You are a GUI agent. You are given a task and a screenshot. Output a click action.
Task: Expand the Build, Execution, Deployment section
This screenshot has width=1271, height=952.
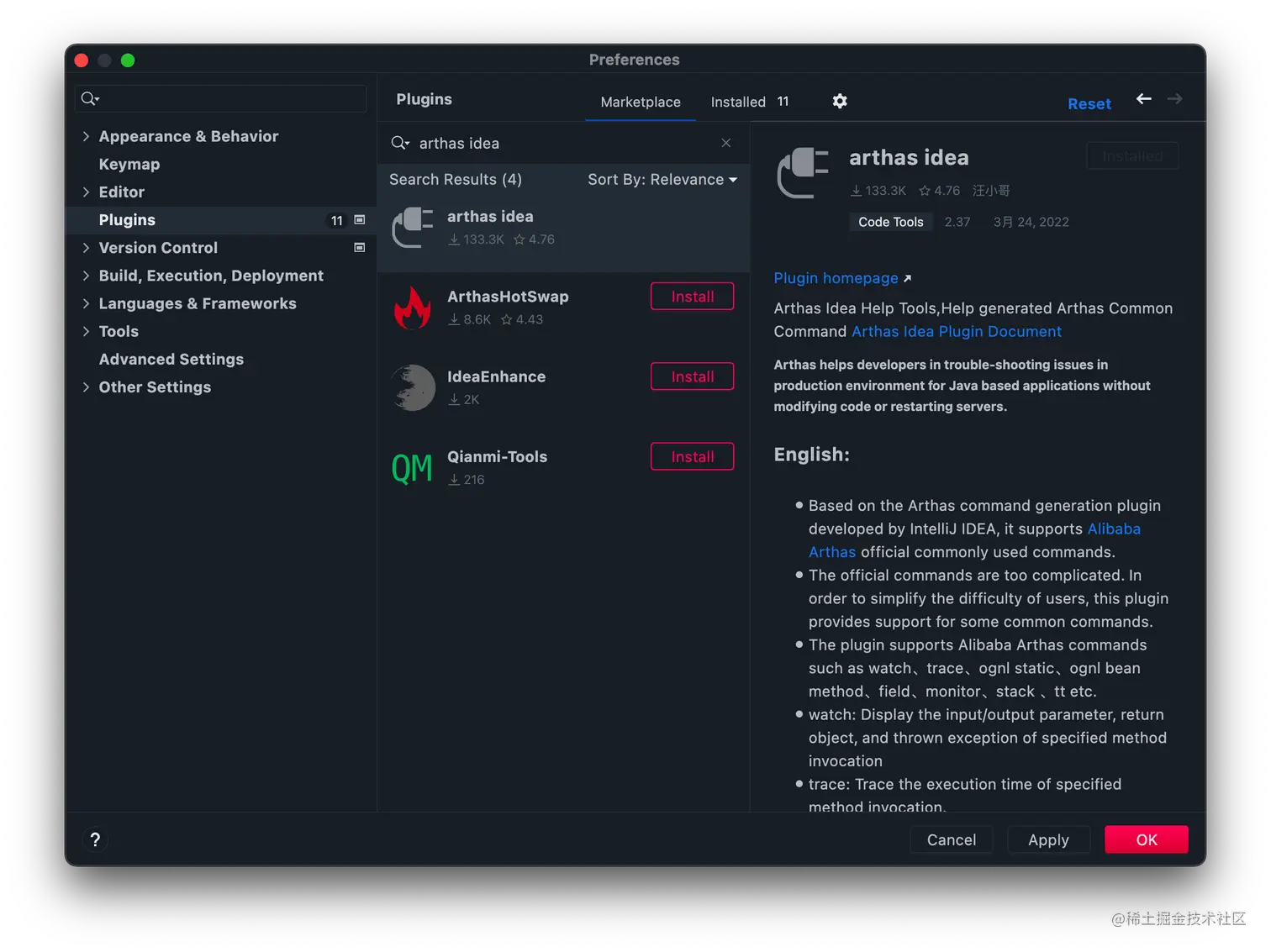coord(86,276)
